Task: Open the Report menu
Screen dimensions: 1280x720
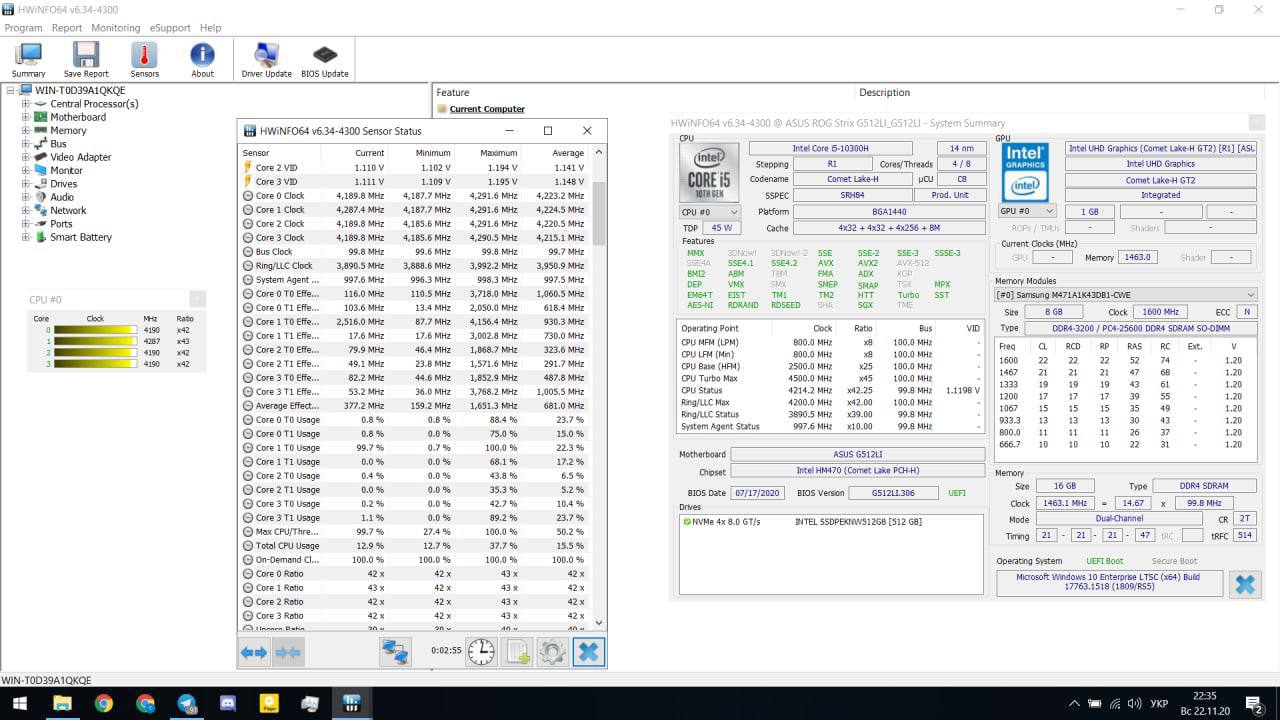Action: [67, 28]
